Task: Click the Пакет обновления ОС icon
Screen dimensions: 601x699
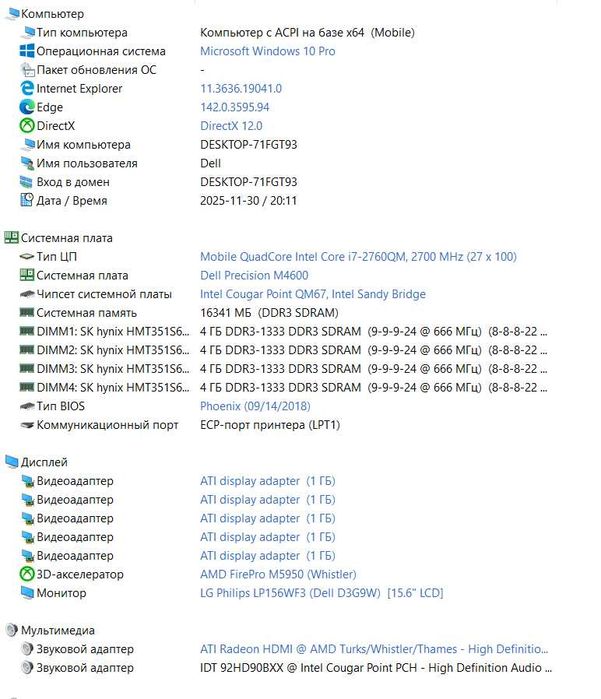Action: pos(27,70)
